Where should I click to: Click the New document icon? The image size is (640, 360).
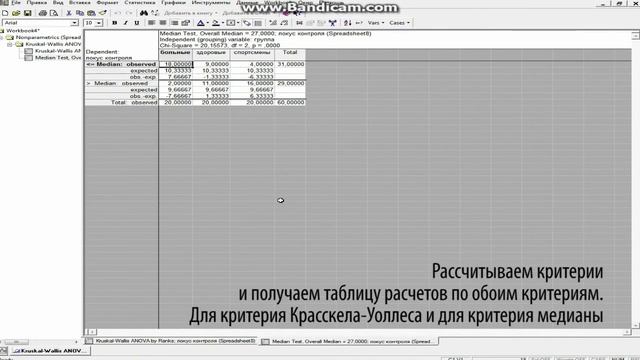[x=5, y=13]
